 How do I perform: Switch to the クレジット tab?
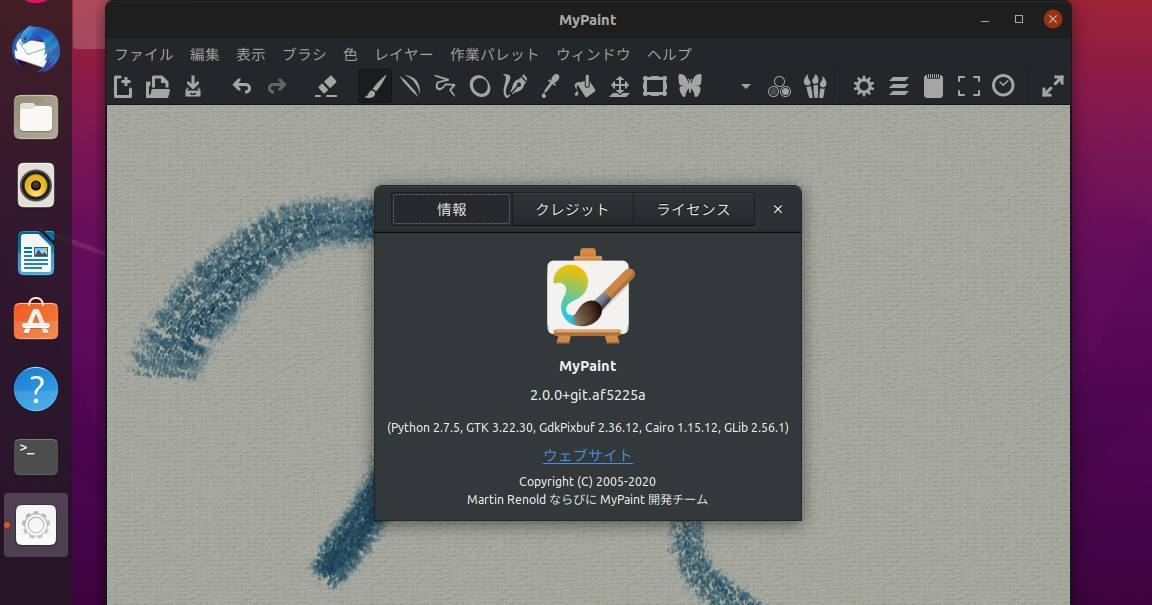573,209
